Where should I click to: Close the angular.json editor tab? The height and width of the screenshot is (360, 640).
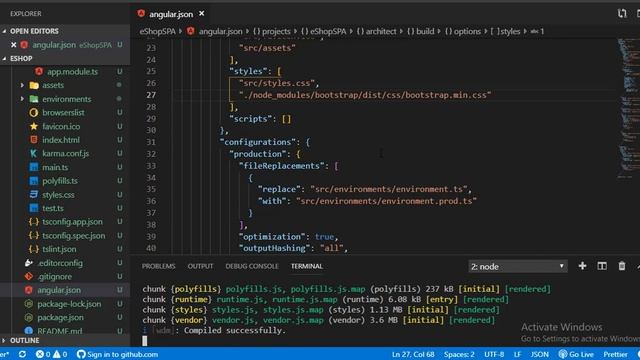point(202,13)
